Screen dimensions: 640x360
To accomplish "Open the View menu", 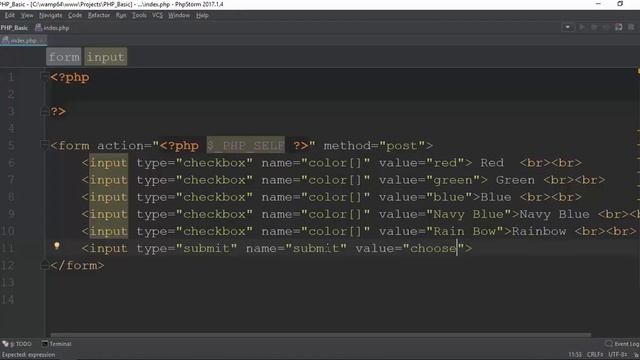I will [x=27, y=16].
